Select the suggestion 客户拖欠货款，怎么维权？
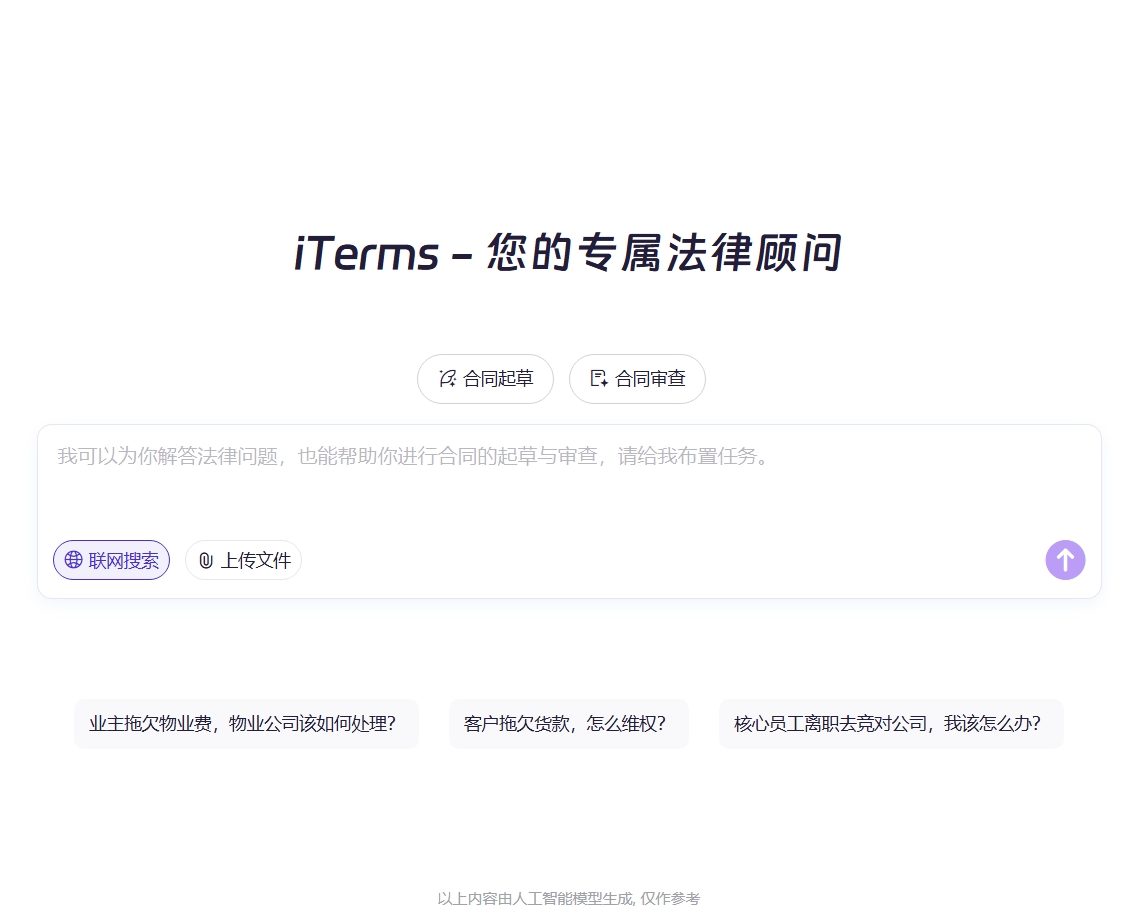Viewport: 1133px width, 922px height. coord(568,724)
